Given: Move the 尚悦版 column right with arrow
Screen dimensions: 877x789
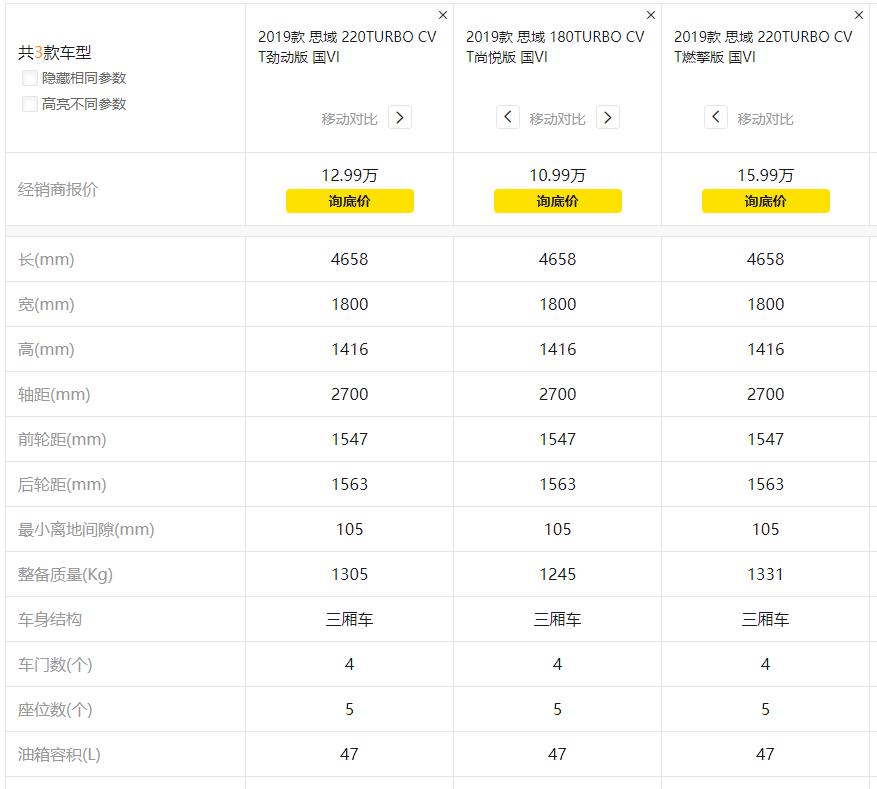Looking at the screenshot, I should pos(608,117).
